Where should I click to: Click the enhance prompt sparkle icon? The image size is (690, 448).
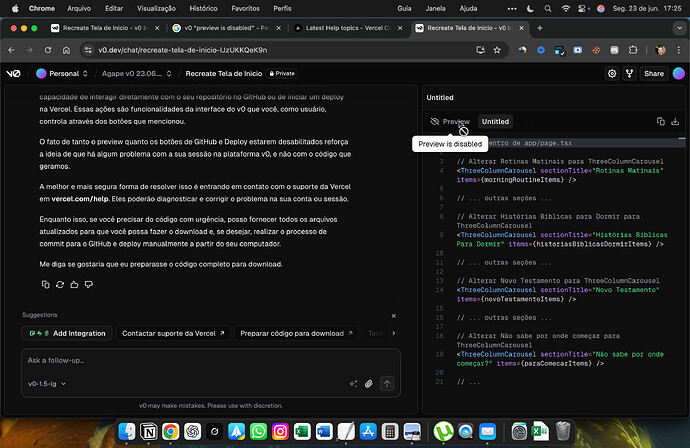pyautogui.click(x=353, y=384)
